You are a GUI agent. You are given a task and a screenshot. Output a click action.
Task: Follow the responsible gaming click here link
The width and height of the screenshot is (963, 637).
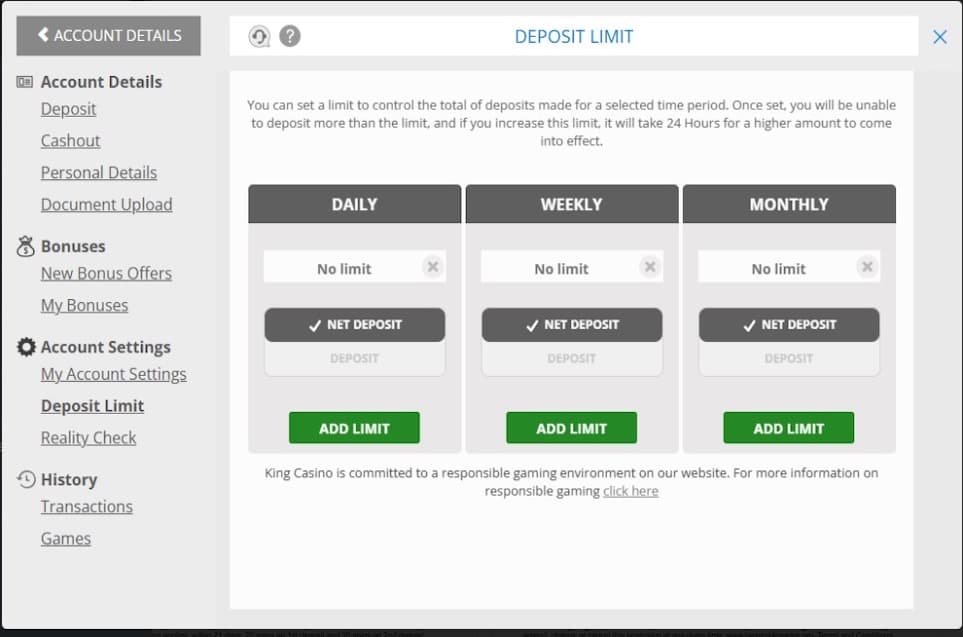(631, 491)
